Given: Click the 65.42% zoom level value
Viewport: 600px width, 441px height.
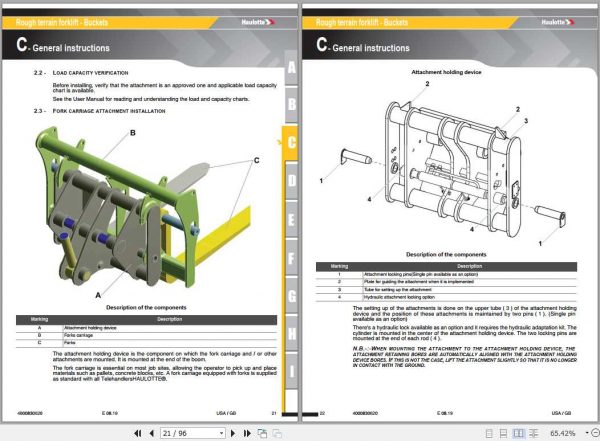Looking at the screenshot, I should [x=562, y=433].
